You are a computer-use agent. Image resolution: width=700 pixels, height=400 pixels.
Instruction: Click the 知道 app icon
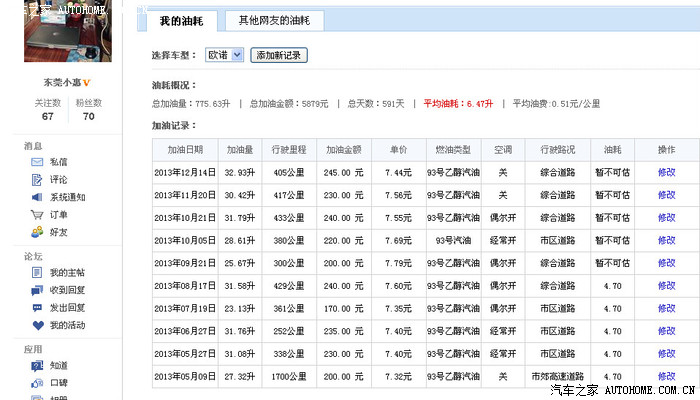(37, 366)
